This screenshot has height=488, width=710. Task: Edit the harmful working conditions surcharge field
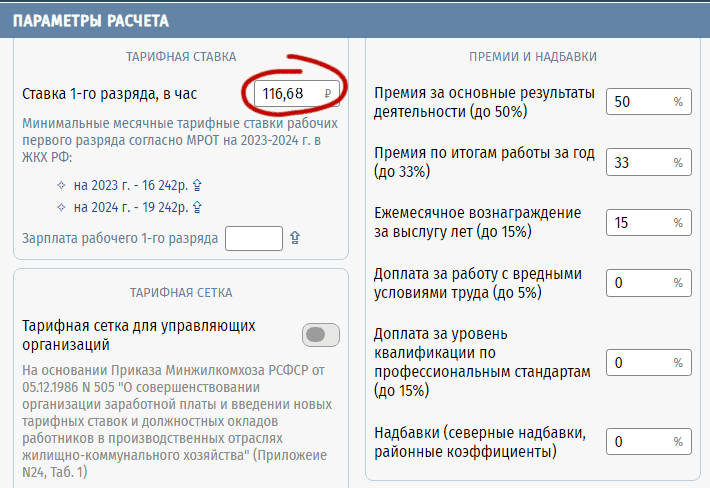click(x=649, y=283)
